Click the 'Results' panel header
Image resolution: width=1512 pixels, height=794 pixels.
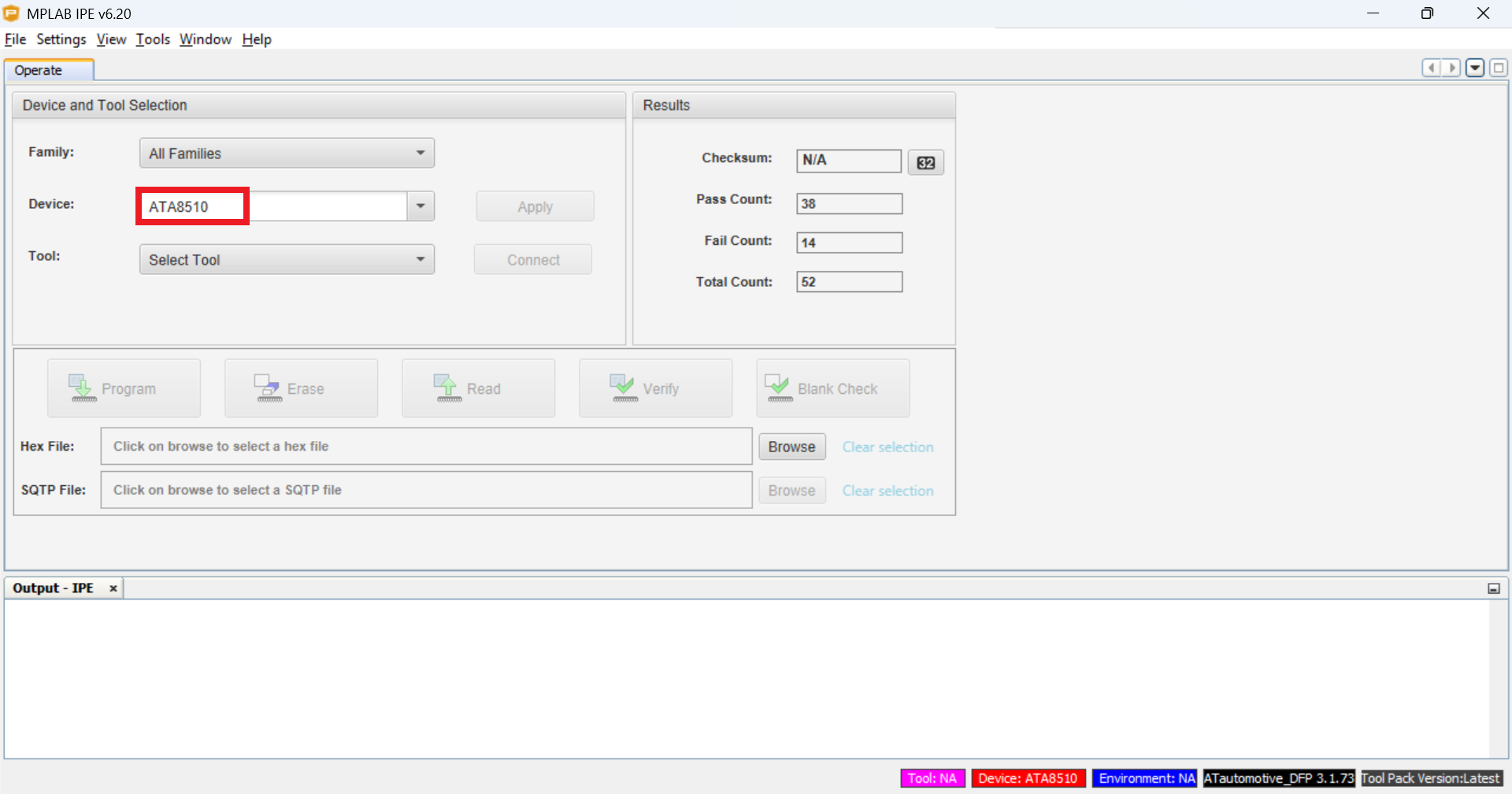[x=794, y=105]
